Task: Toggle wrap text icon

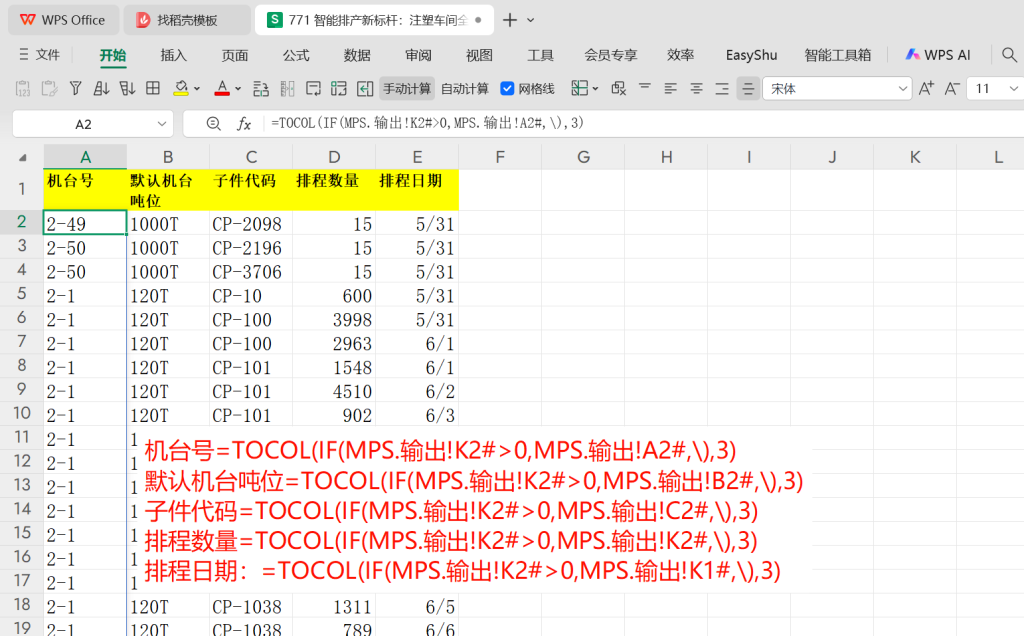Action: (313, 89)
